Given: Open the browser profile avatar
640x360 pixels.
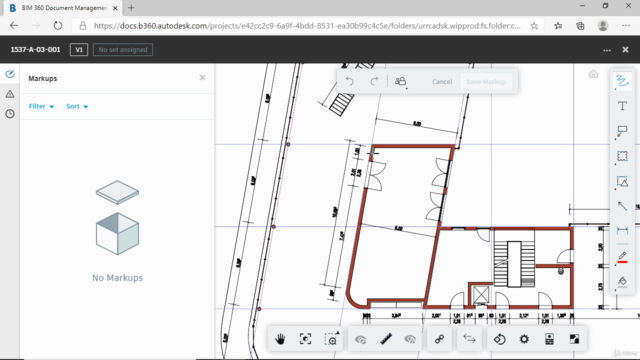Looking at the screenshot, I should 603,25.
